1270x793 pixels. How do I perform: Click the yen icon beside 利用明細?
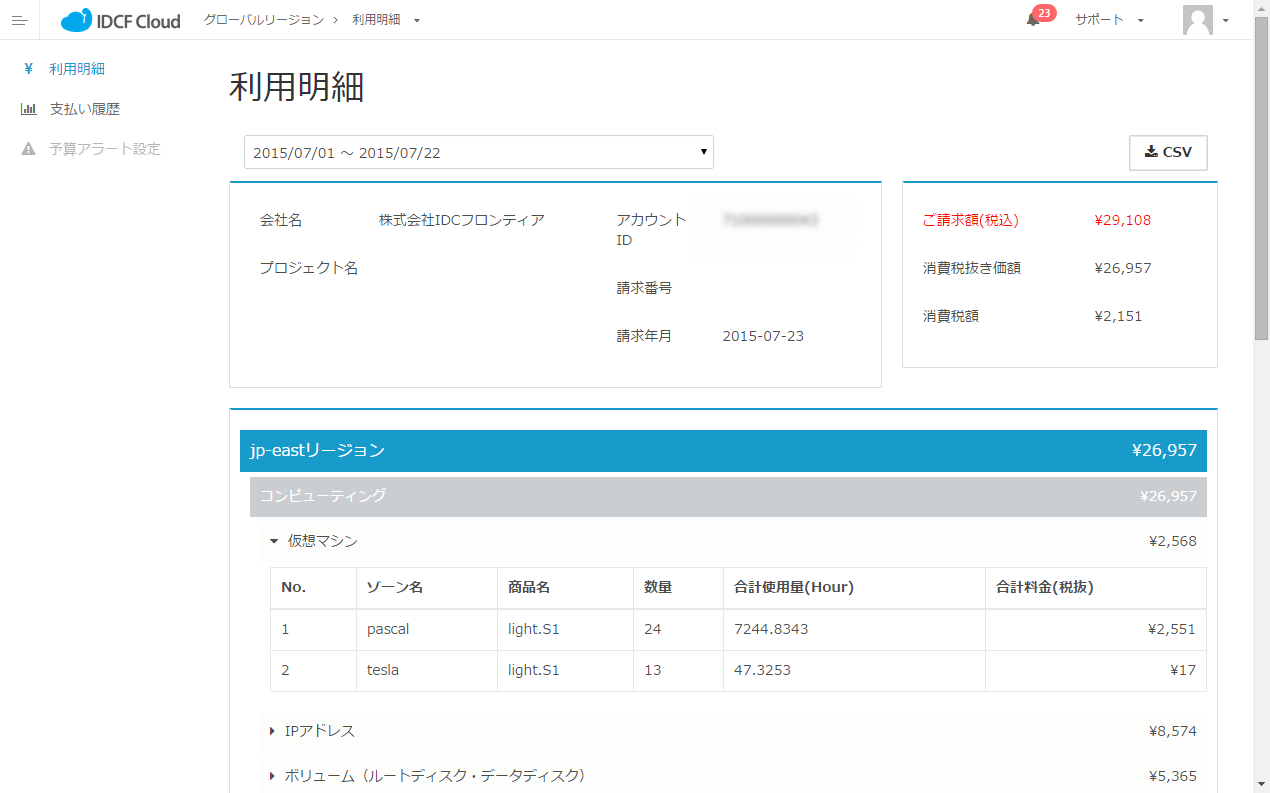29,69
